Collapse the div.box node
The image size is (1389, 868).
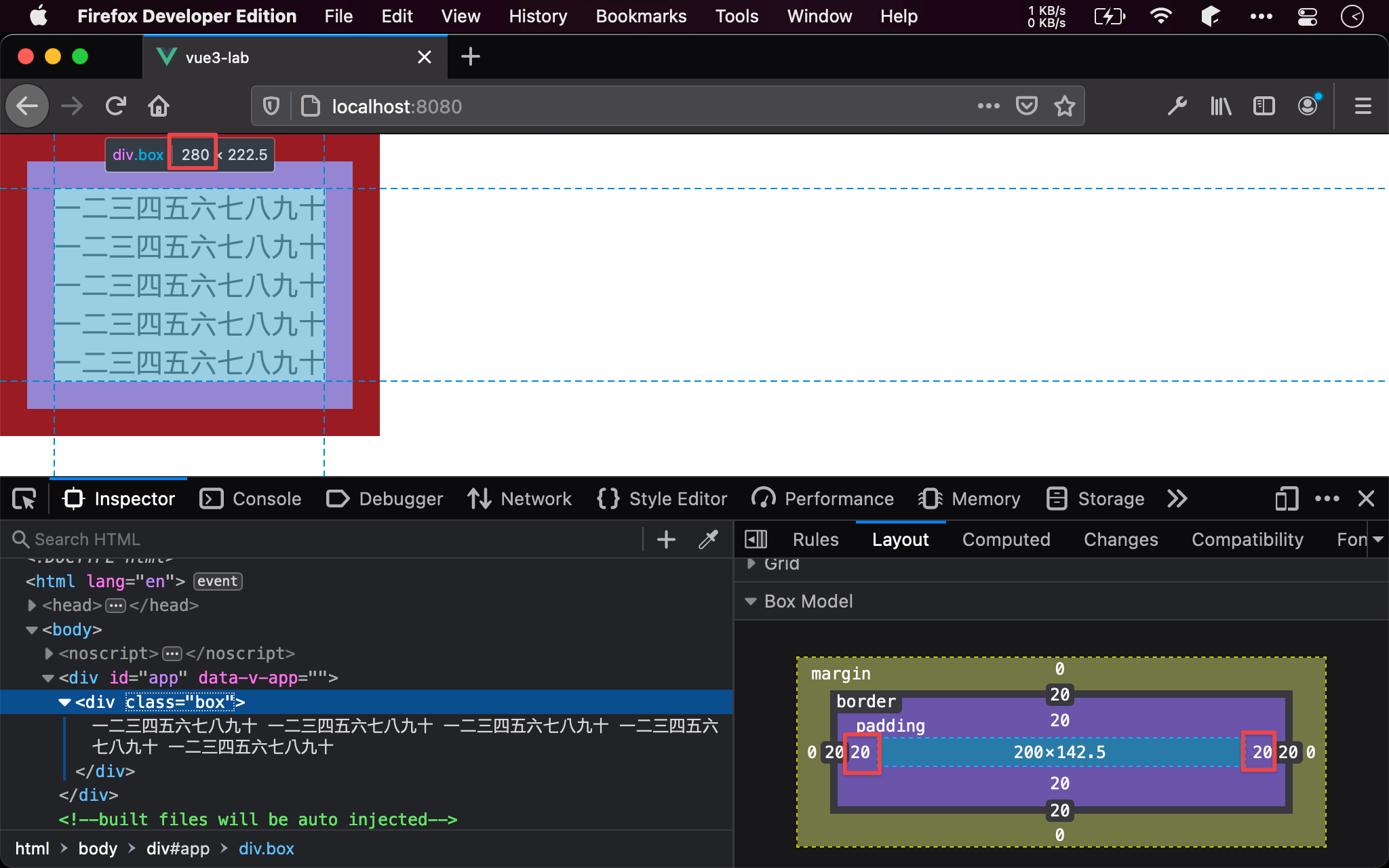[x=65, y=703]
